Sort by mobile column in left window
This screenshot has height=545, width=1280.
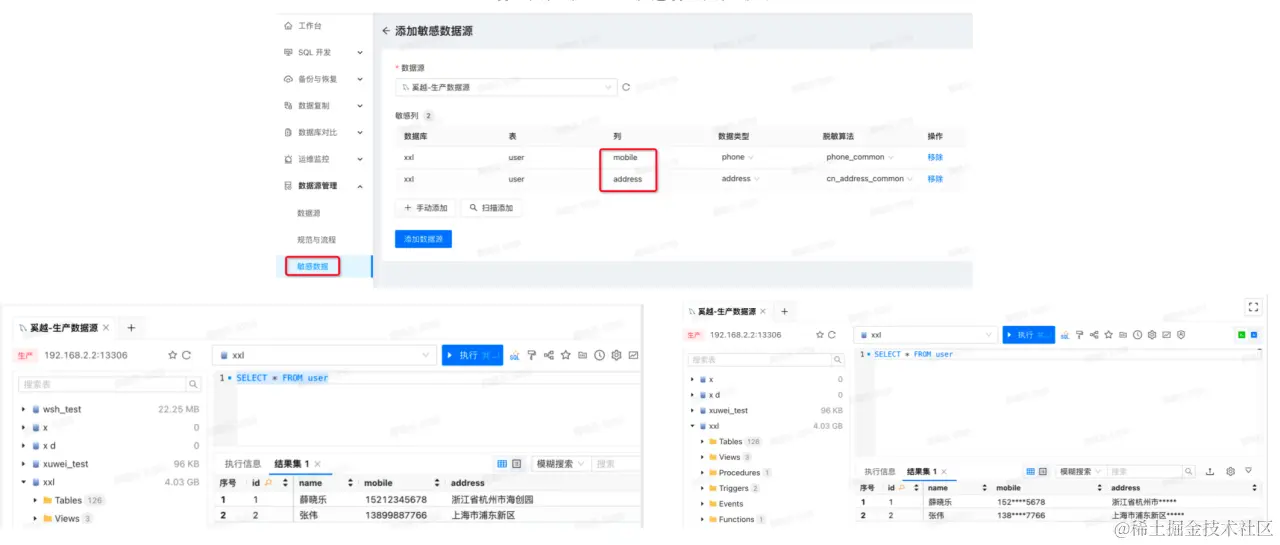pyautogui.click(x=436, y=483)
